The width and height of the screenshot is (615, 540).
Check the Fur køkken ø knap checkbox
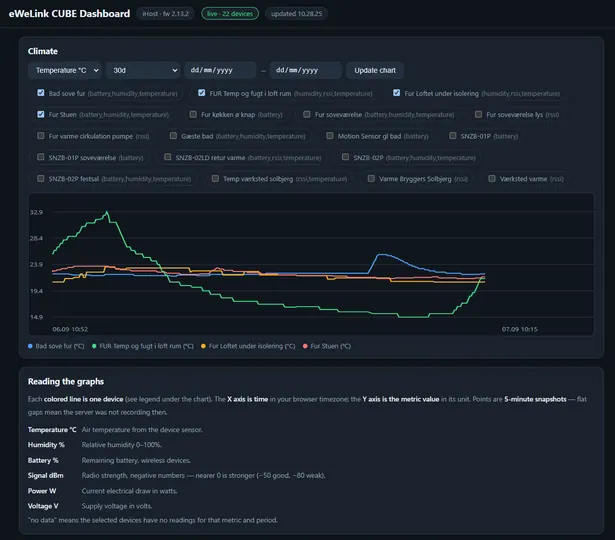click(193, 114)
